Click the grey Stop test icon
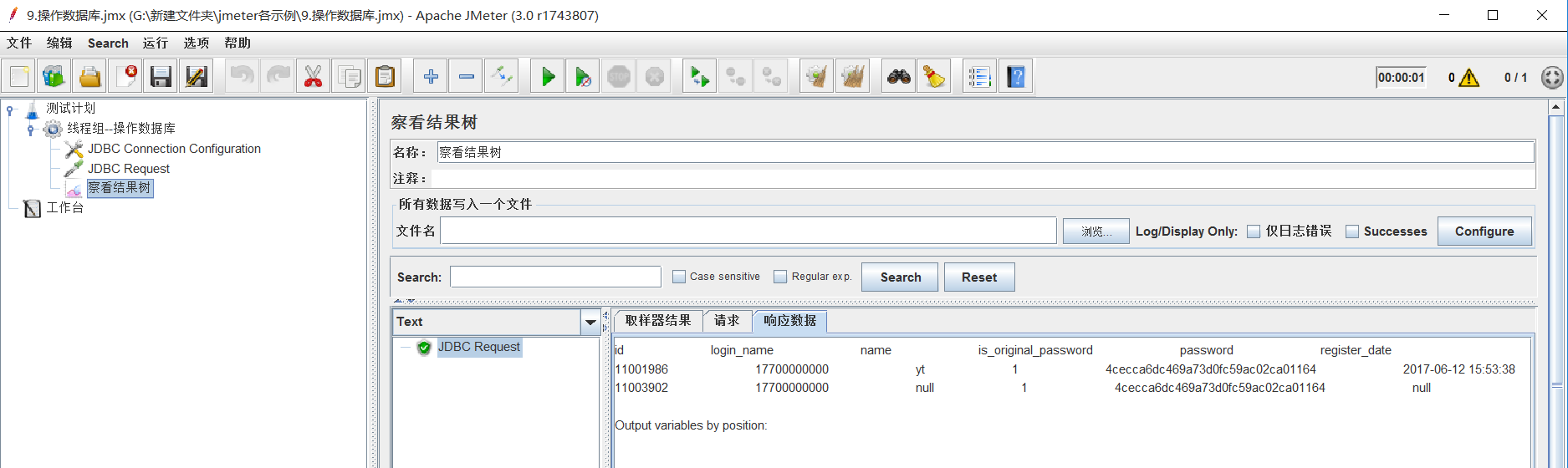1568x468 pixels. [x=619, y=77]
